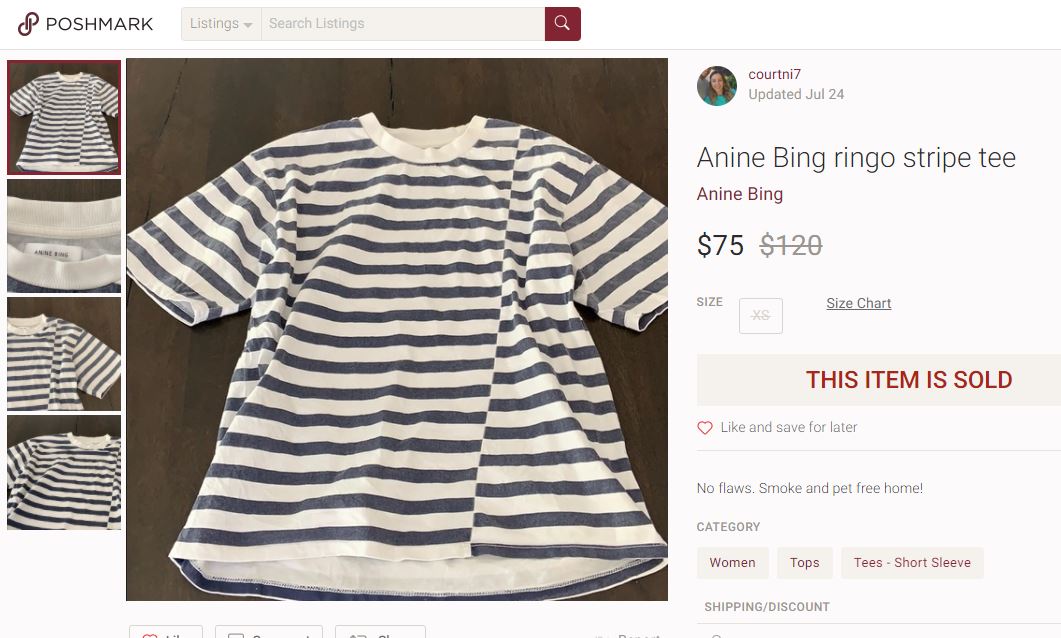Click the Search Listings input field
Viewport: 1061px width, 638px height.
click(402, 24)
